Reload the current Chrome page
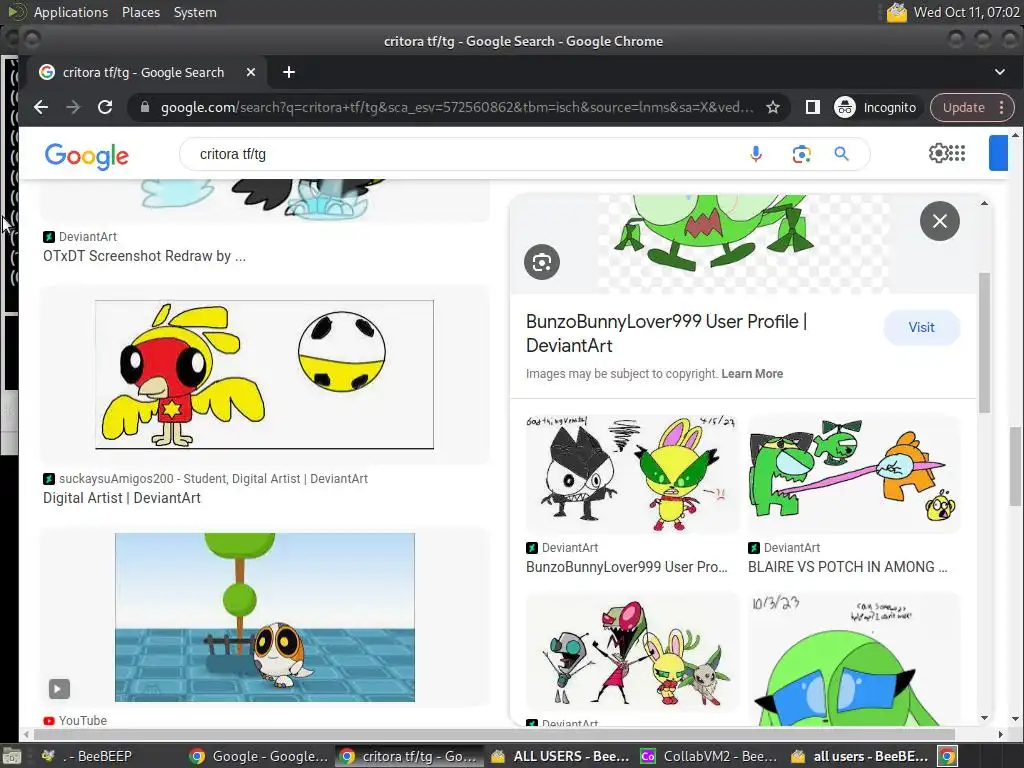The width and height of the screenshot is (1024, 768). (x=104, y=107)
